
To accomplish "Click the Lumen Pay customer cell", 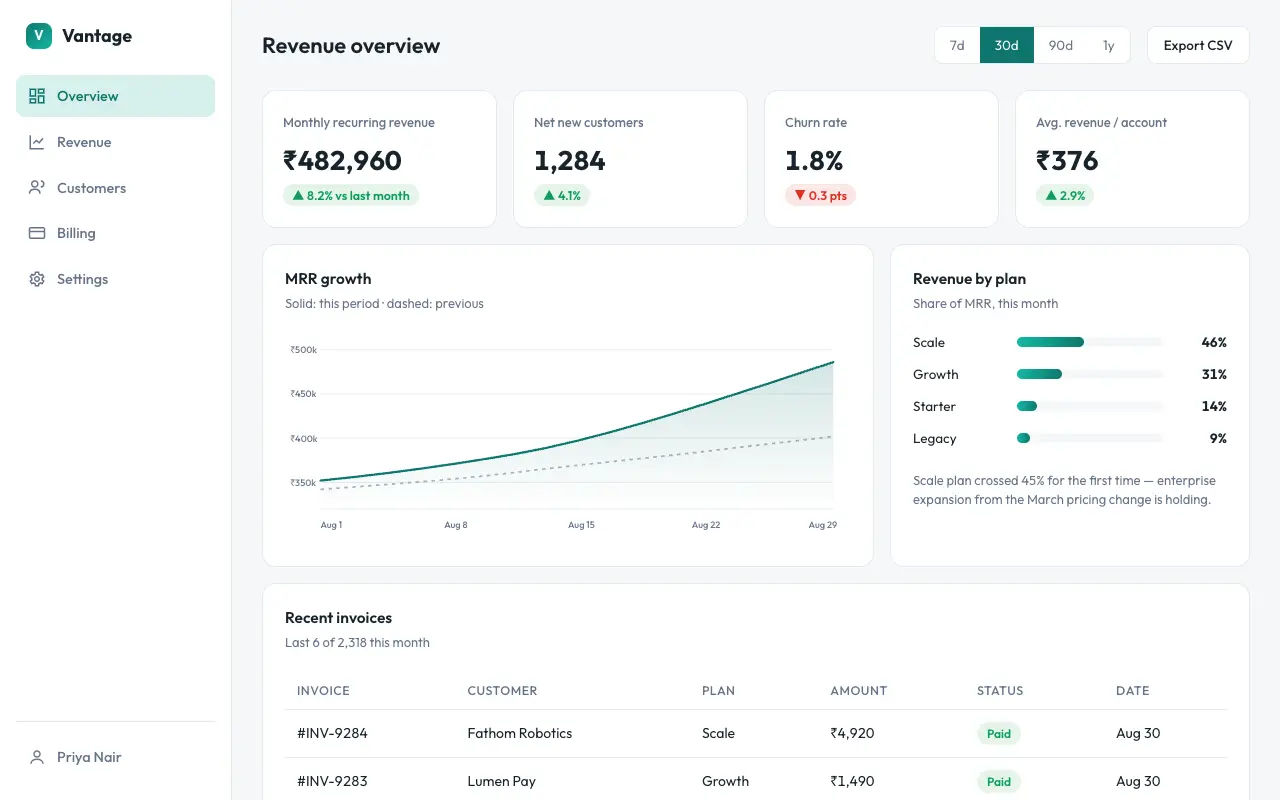I will (x=501, y=781).
